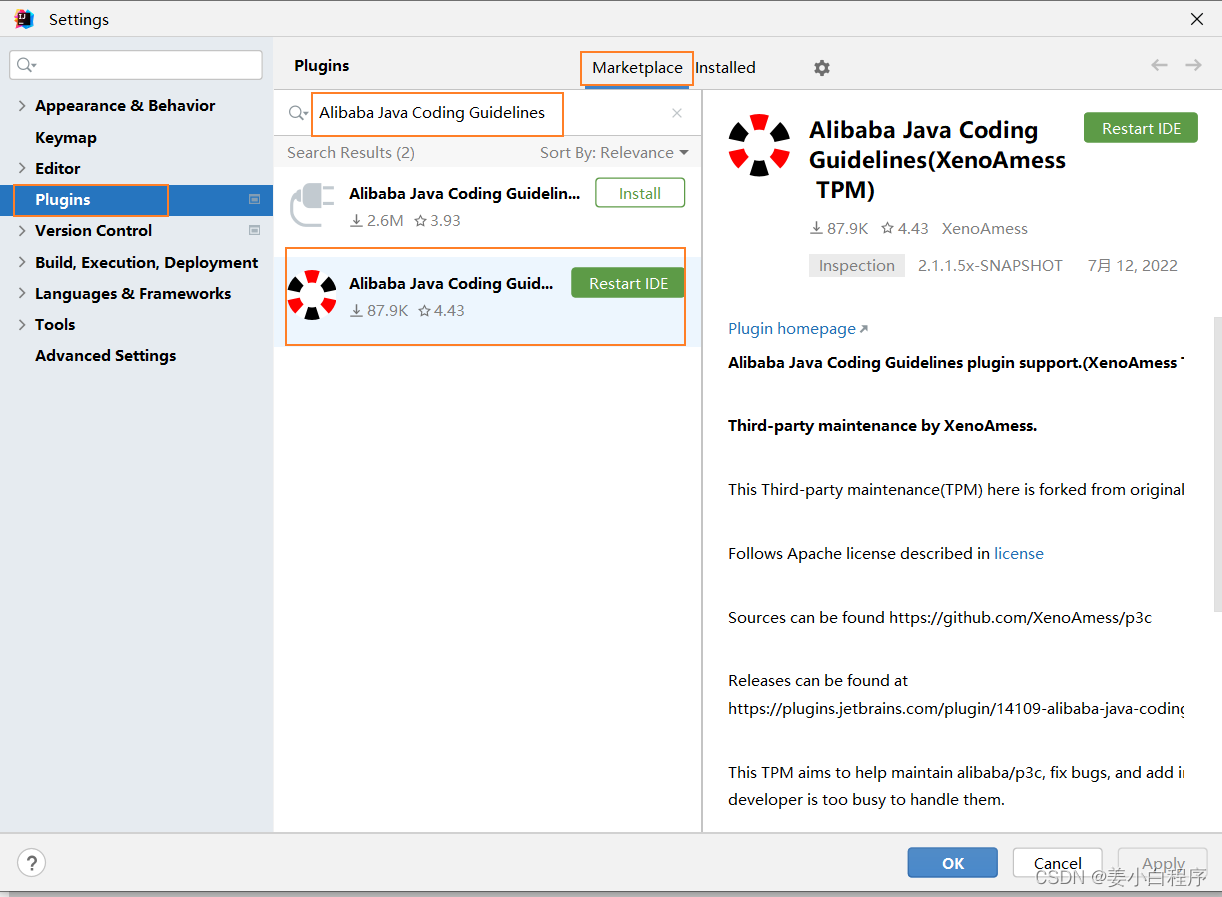Click the project-level marker icon beside Plugins
Viewport: 1222px width, 897px height.
[254, 200]
